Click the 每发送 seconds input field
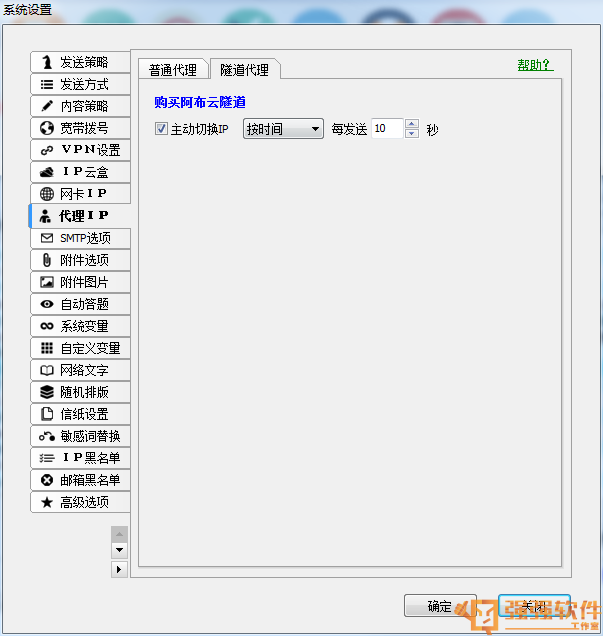 click(x=388, y=129)
